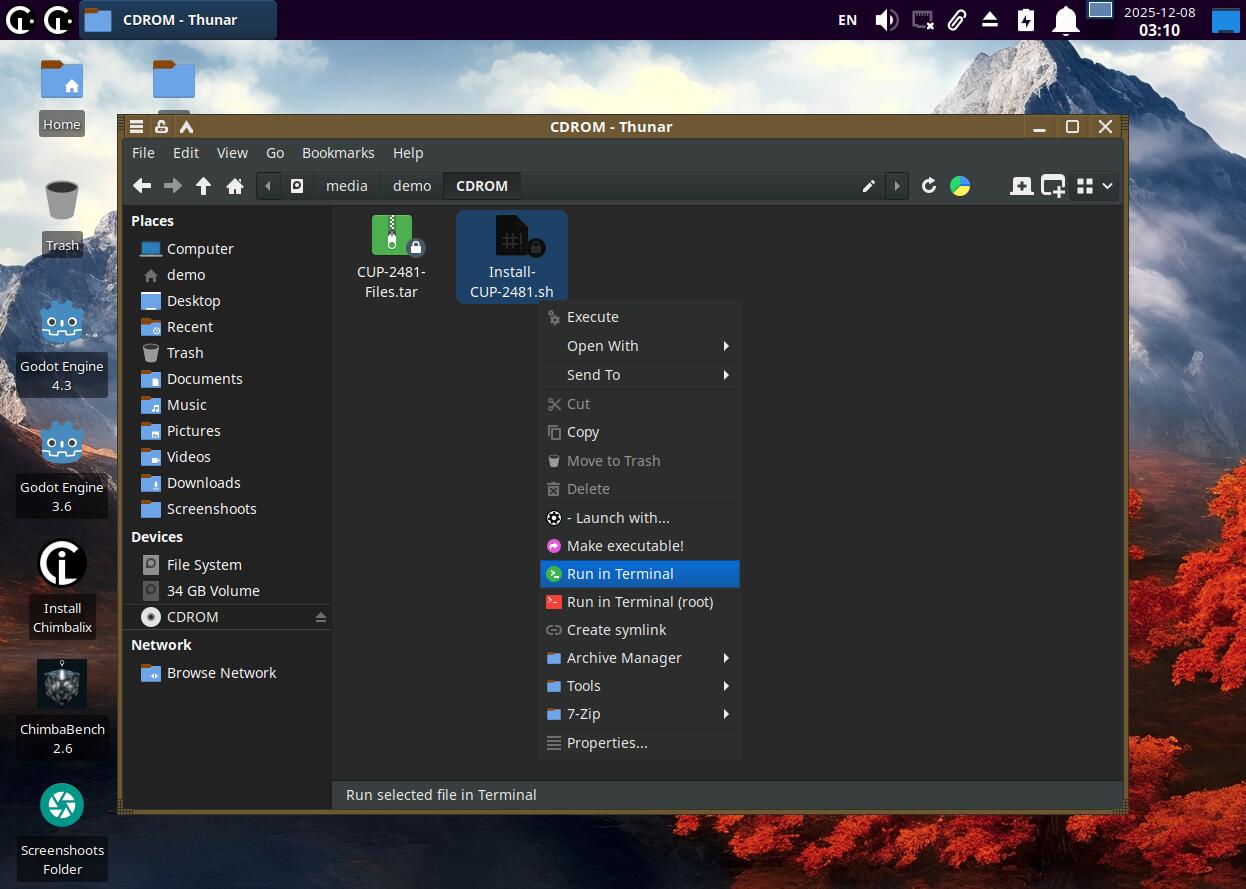Click the media path segment button
Image resolution: width=1246 pixels, height=889 pixels.
[x=346, y=186]
